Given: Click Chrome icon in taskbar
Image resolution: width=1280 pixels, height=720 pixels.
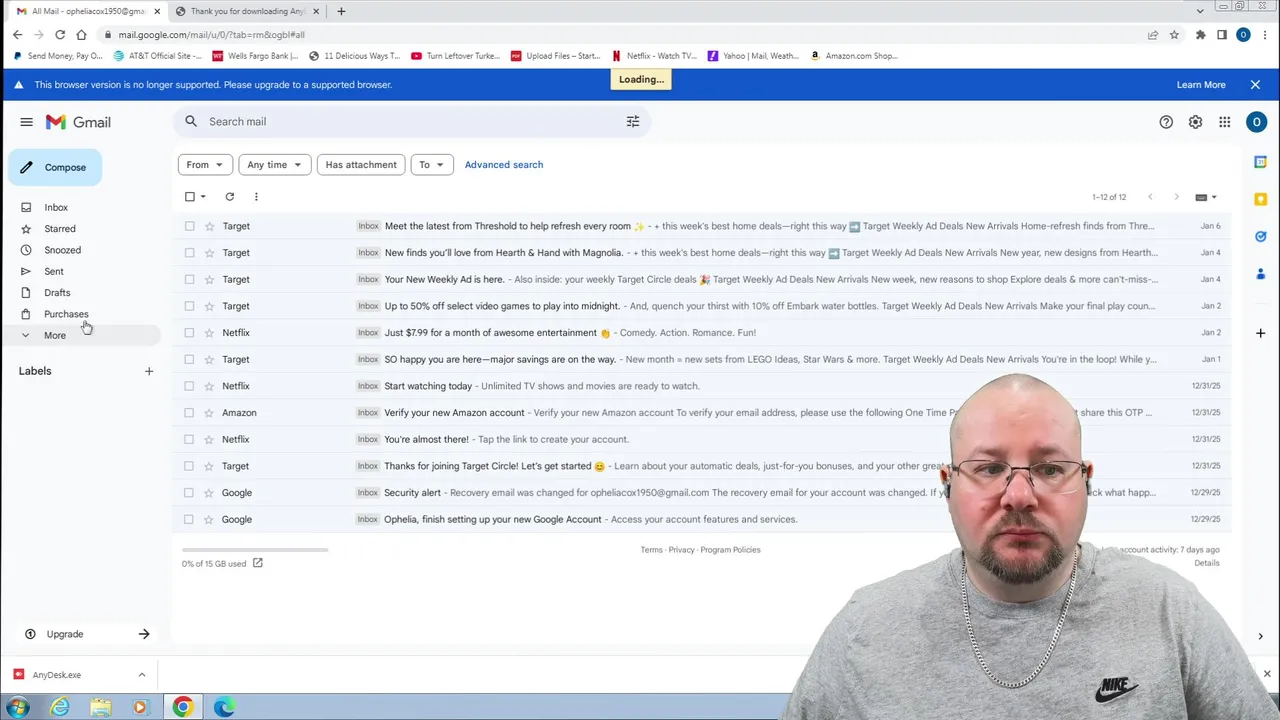Looking at the screenshot, I should (182, 707).
